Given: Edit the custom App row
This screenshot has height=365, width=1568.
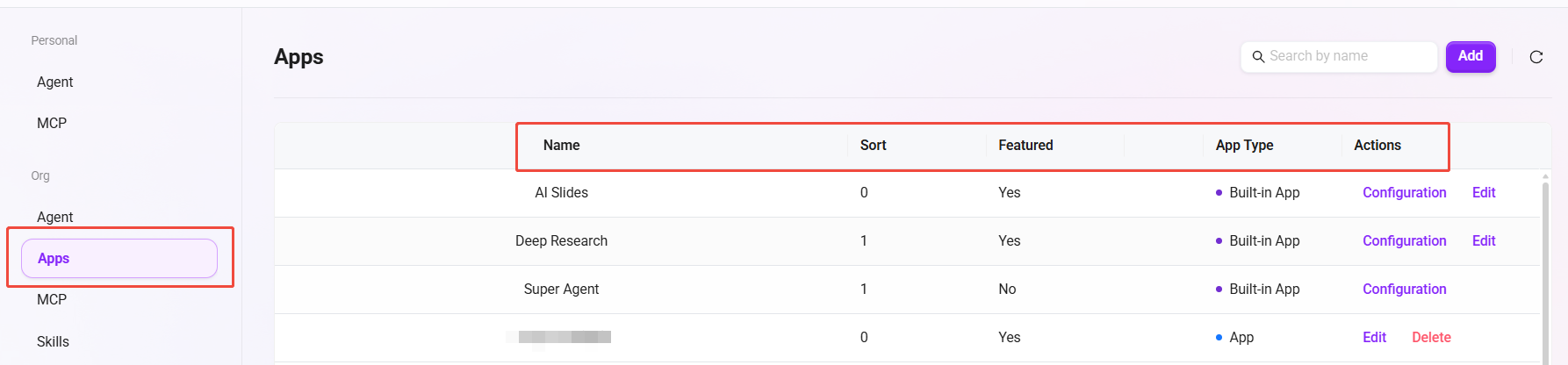Looking at the screenshot, I should pos(1374,337).
